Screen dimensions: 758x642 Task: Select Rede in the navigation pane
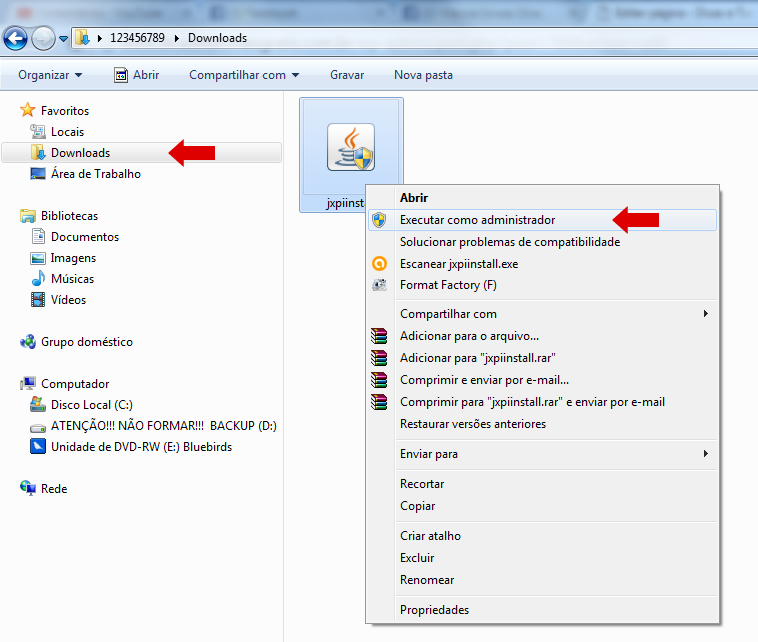(x=54, y=489)
